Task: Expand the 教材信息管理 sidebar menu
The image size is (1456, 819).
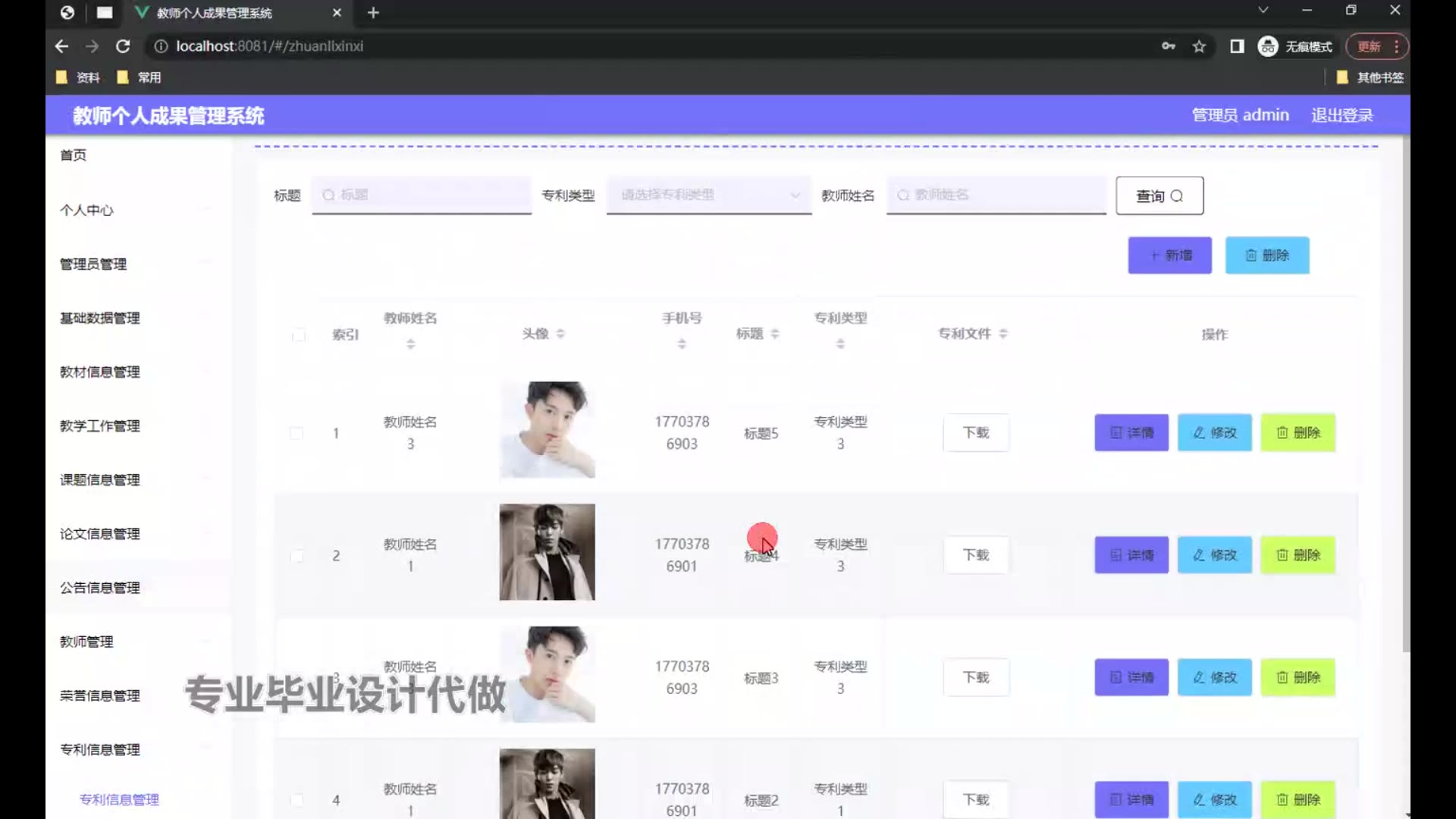Action: [138, 372]
